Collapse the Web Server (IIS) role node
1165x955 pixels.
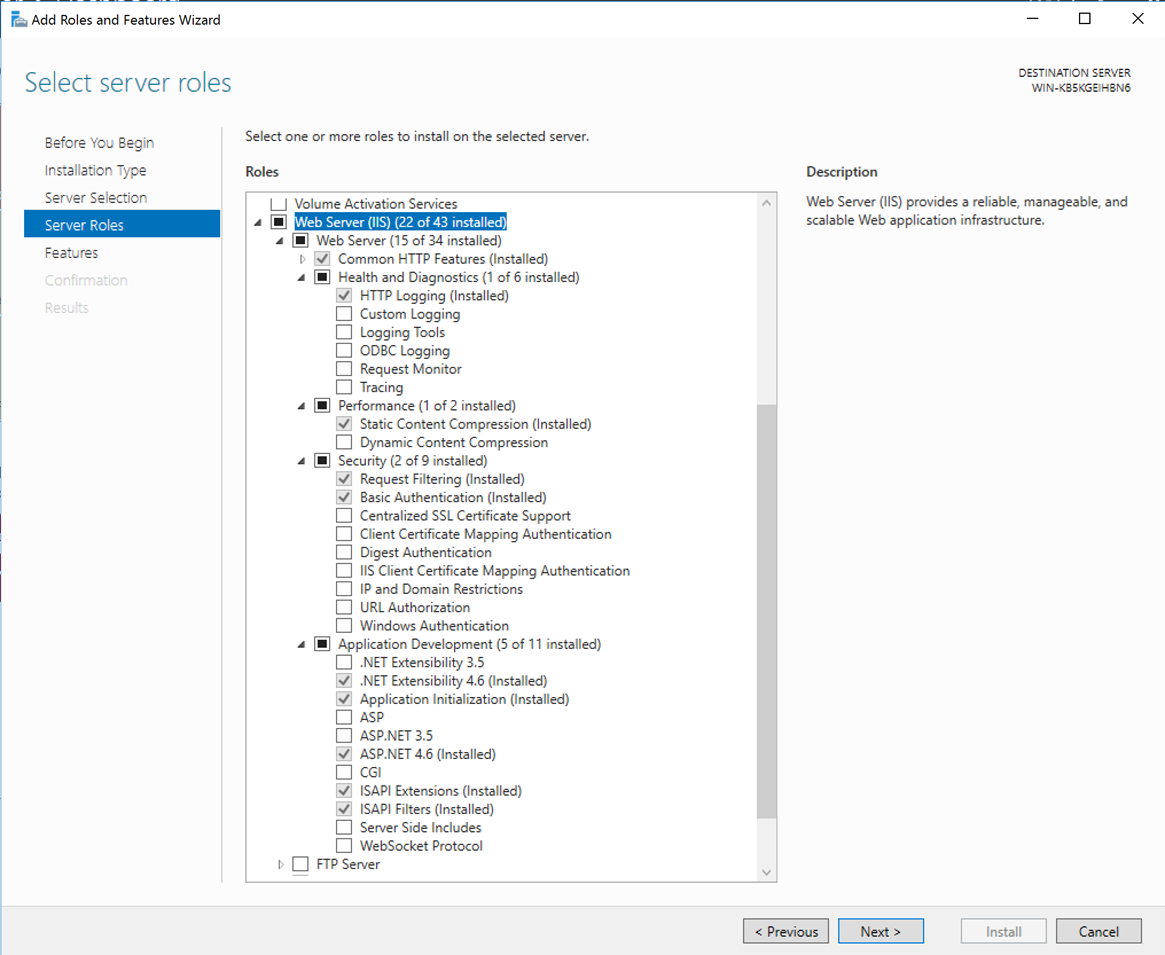(x=258, y=222)
